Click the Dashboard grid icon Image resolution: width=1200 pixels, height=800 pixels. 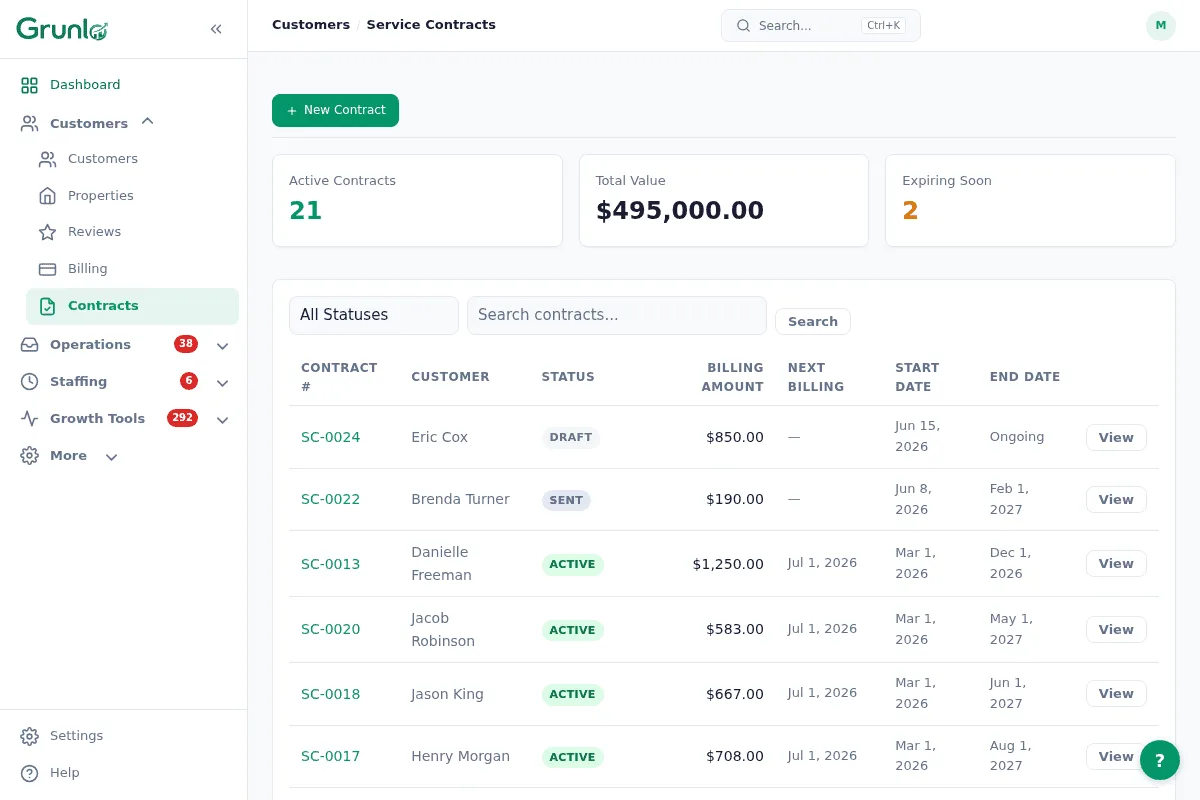(x=30, y=85)
